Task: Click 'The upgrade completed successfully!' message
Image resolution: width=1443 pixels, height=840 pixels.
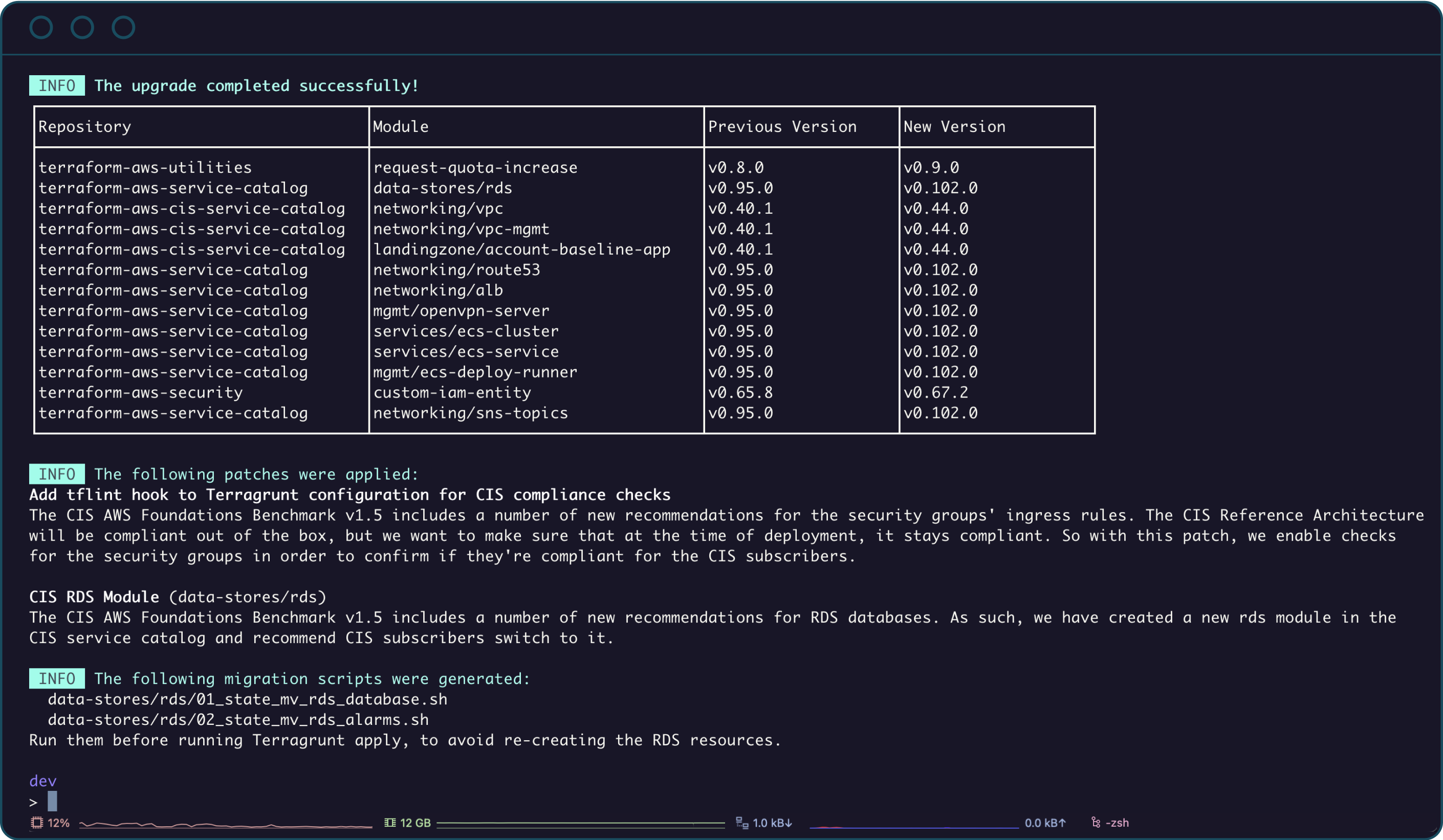Action: pos(256,86)
